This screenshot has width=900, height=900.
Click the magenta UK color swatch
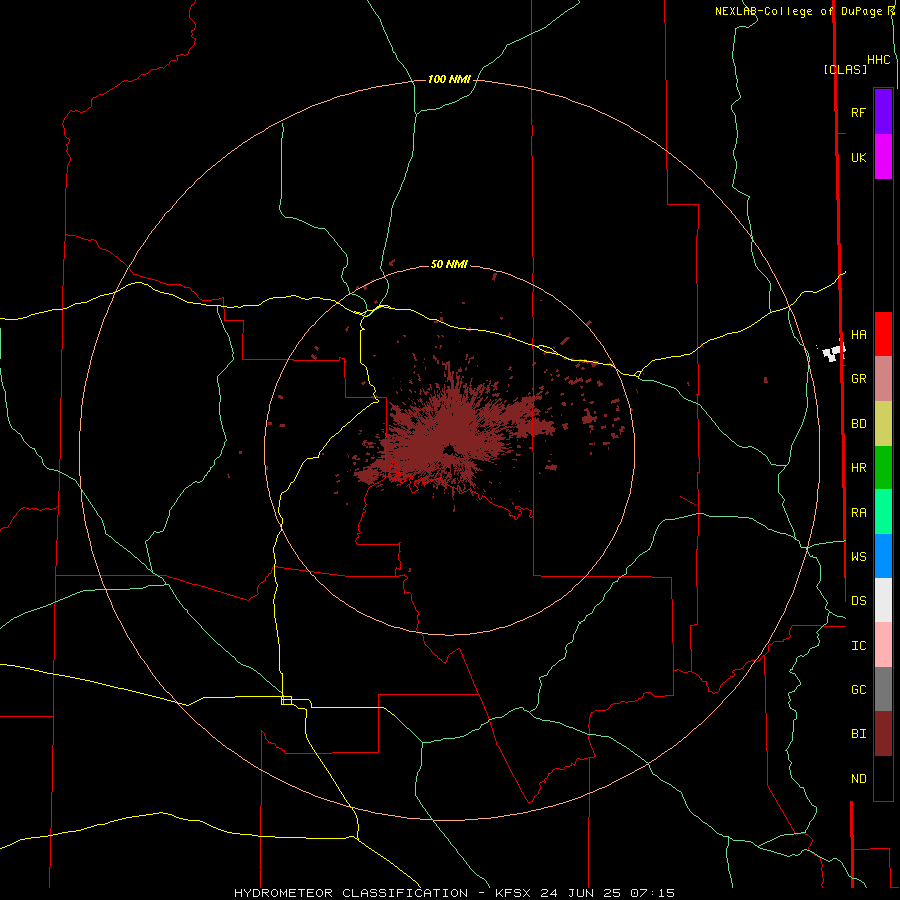[x=883, y=157]
